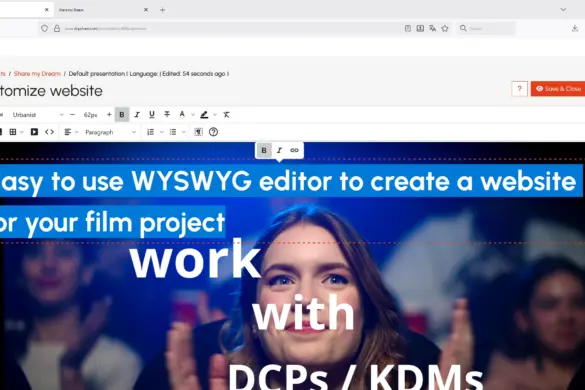The height and width of the screenshot is (390, 585).
Task: Click the large 'with' text on banner
Action: 303,312
